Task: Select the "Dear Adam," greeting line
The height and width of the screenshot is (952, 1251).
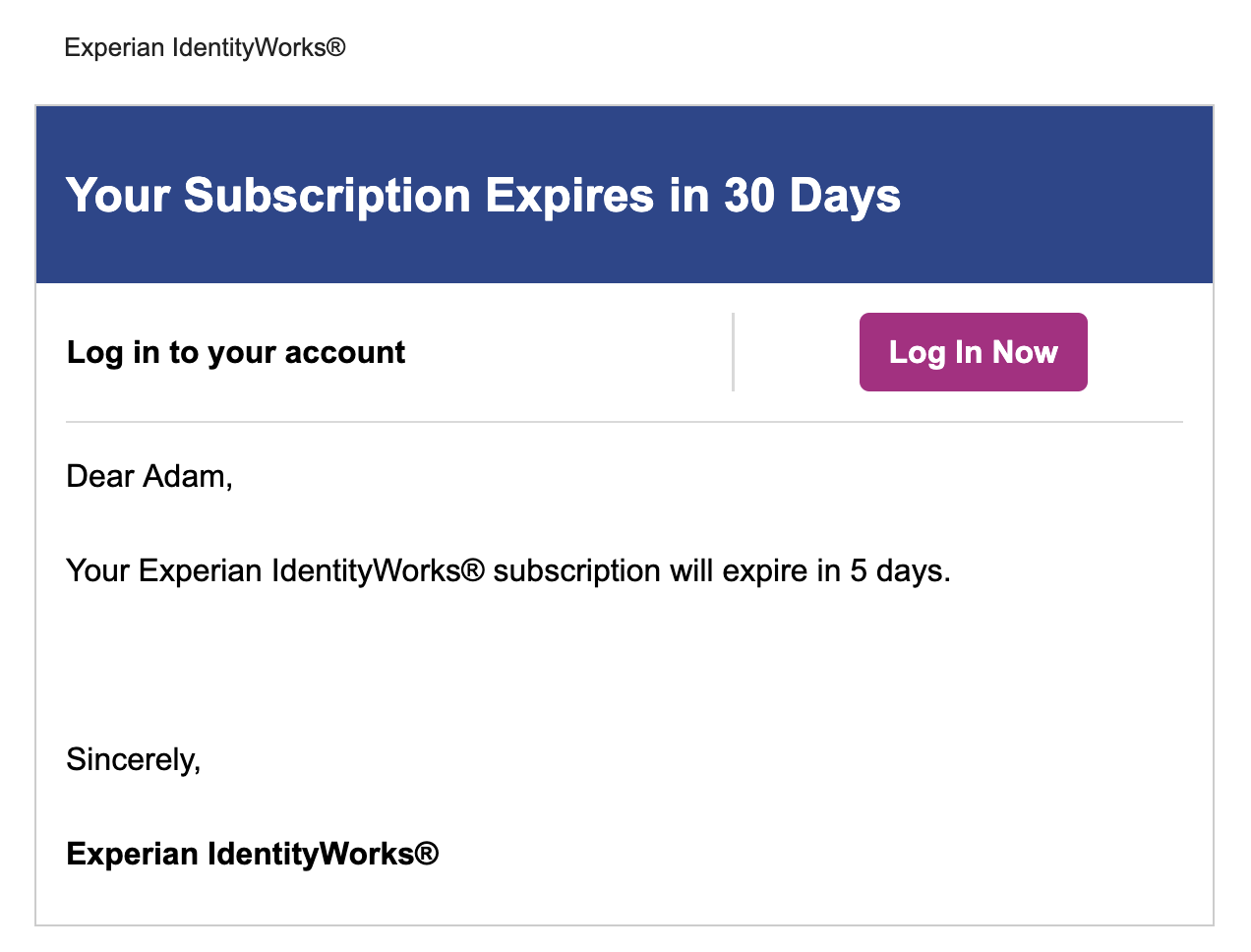Action: [x=149, y=476]
